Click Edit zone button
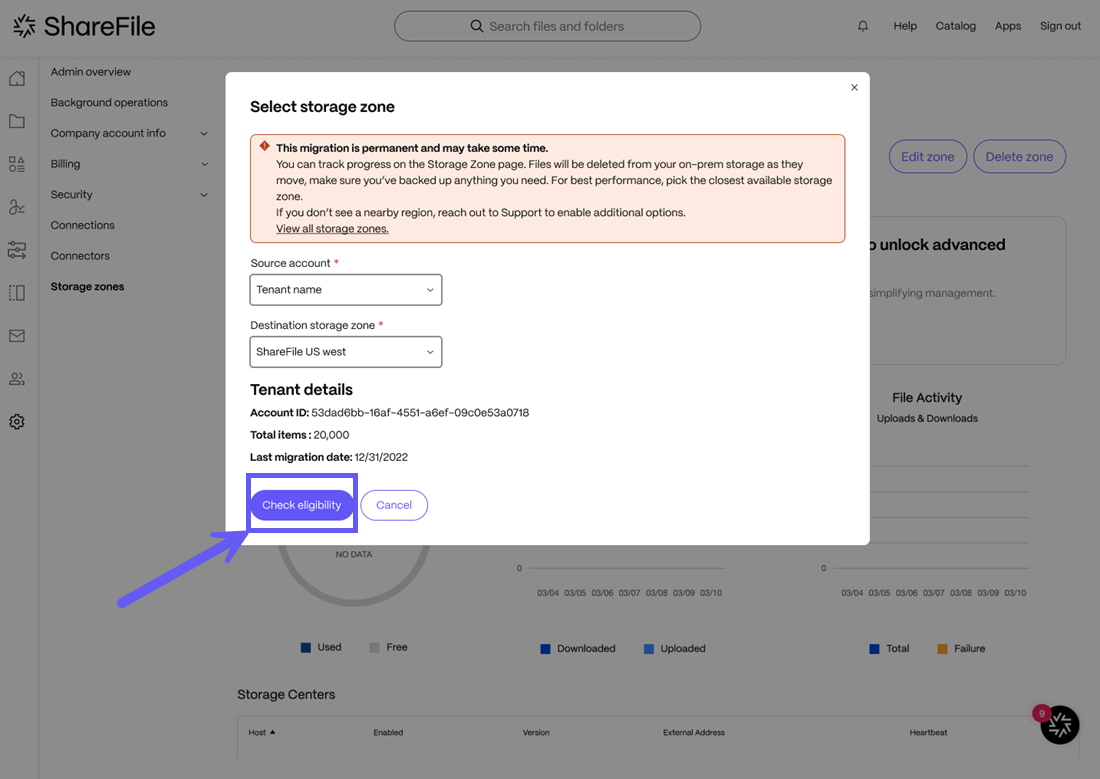This screenshot has height=779, width=1100. pyautogui.click(x=927, y=157)
